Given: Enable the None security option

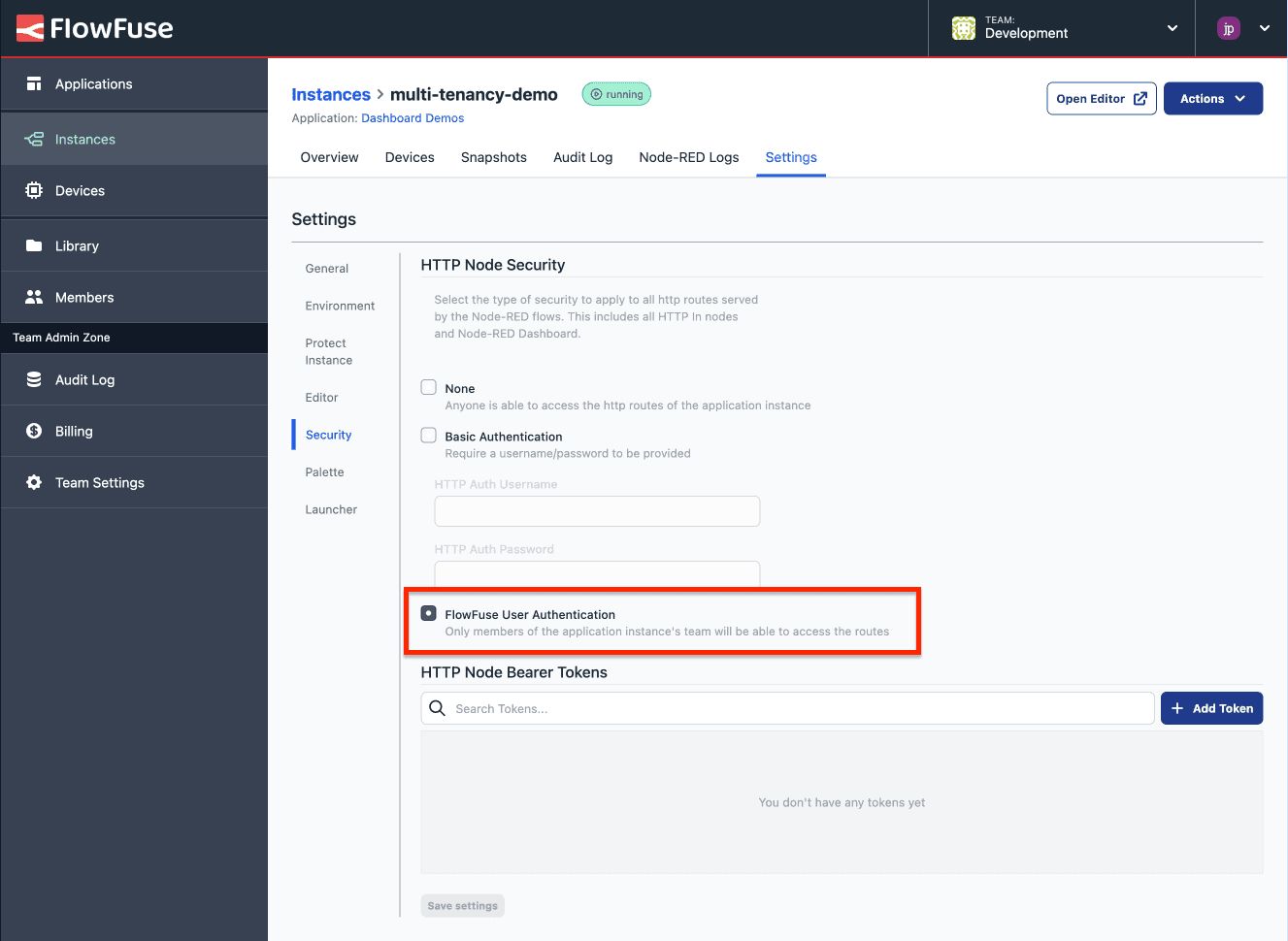Looking at the screenshot, I should (x=428, y=386).
